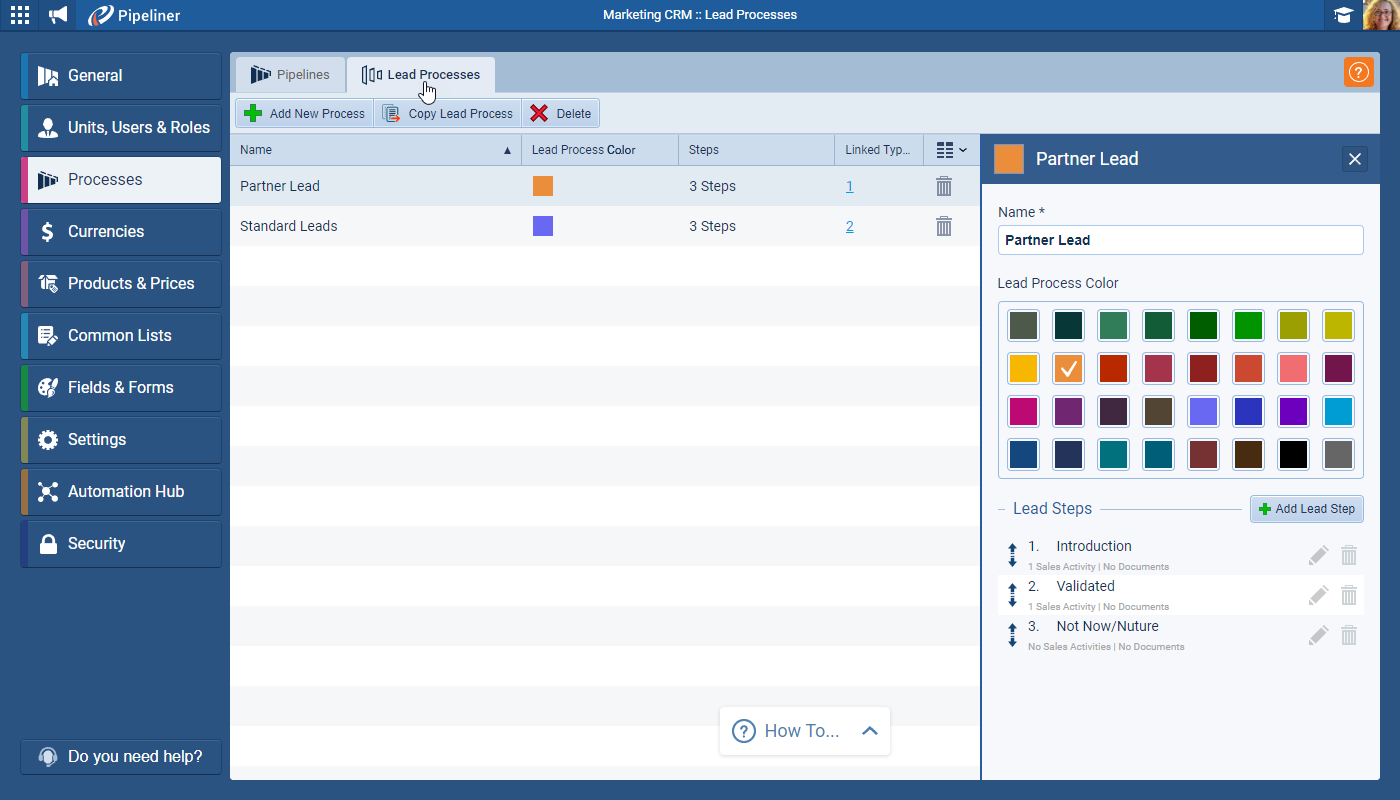
Task: Click the trash icon for Partner Lead row
Action: tap(943, 186)
